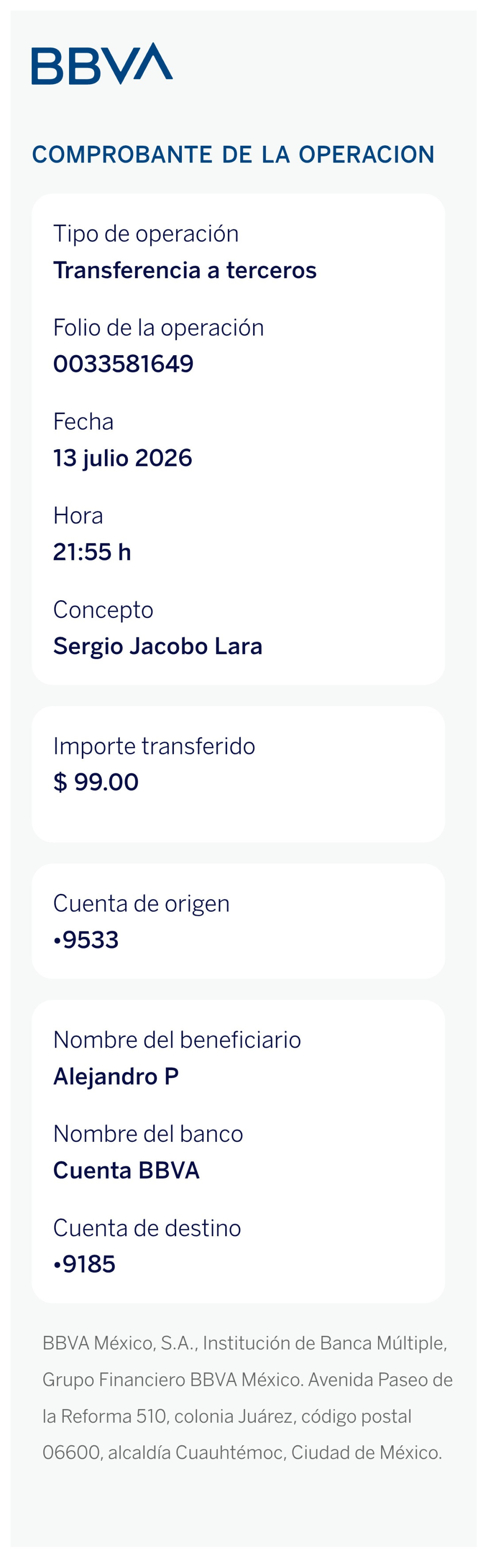The image size is (478, 1568).
Task: Click the folio number 0033581649
Action: point(123,364)
